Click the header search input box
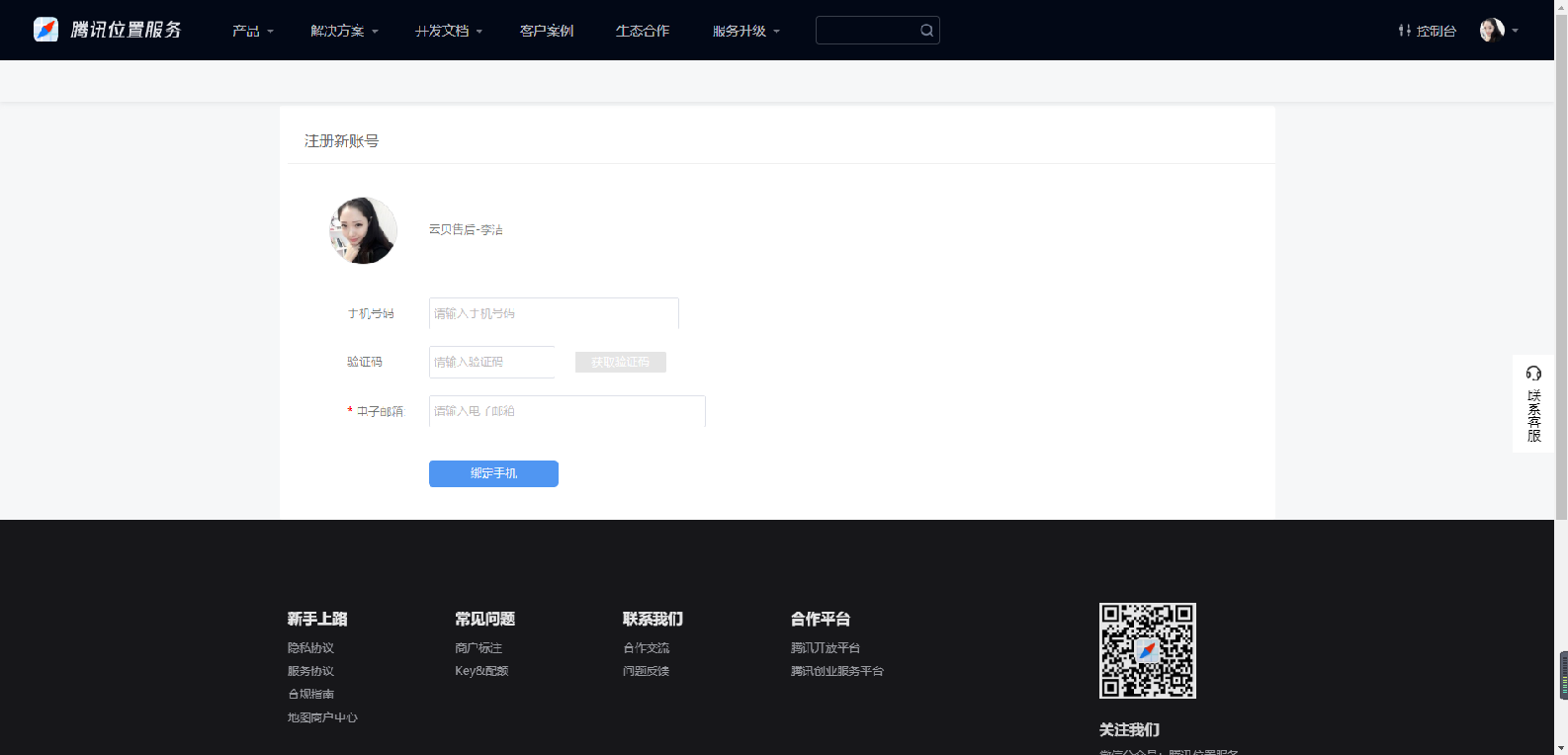Screen dimensions: 1568x755 coord(877,31)
